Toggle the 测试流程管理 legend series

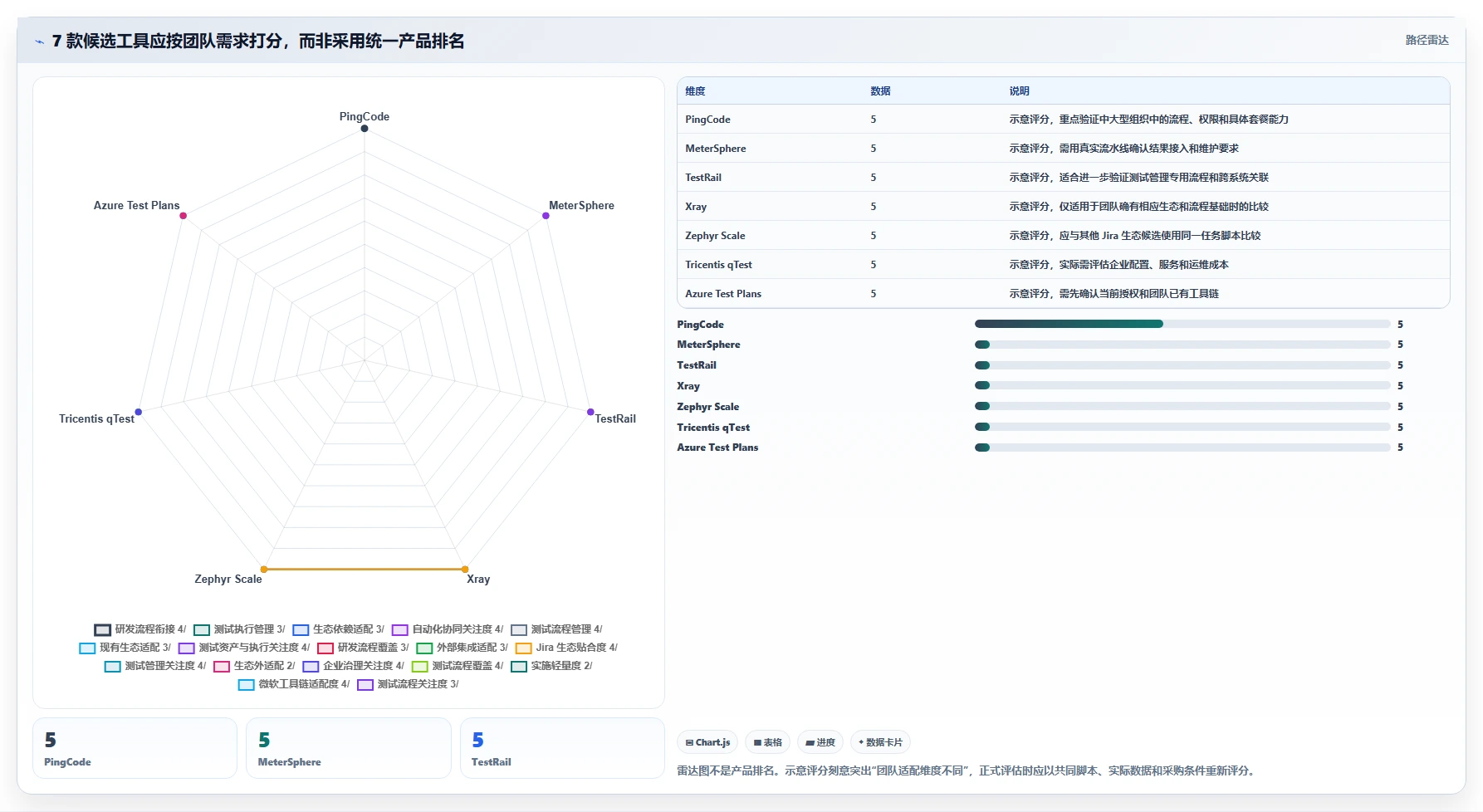[x=556, y=629]
